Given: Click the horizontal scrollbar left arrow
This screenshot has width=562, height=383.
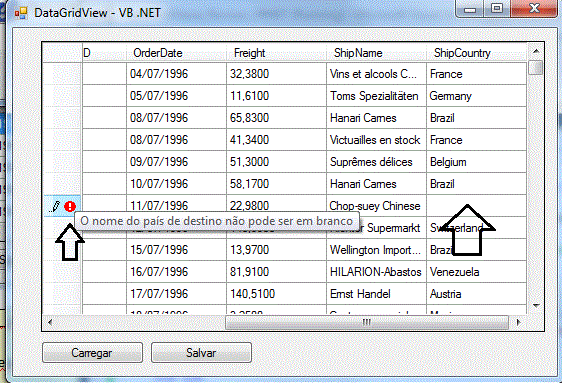Looking at the screenshot, I should coord(50,322).
